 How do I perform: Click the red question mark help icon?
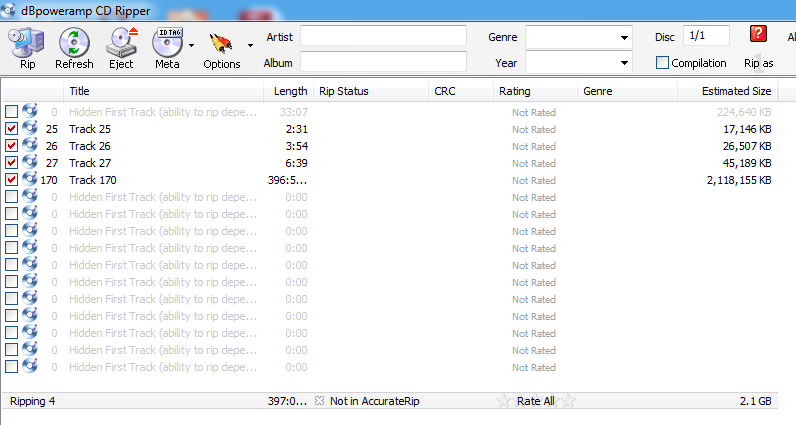(x=758, y=34)
